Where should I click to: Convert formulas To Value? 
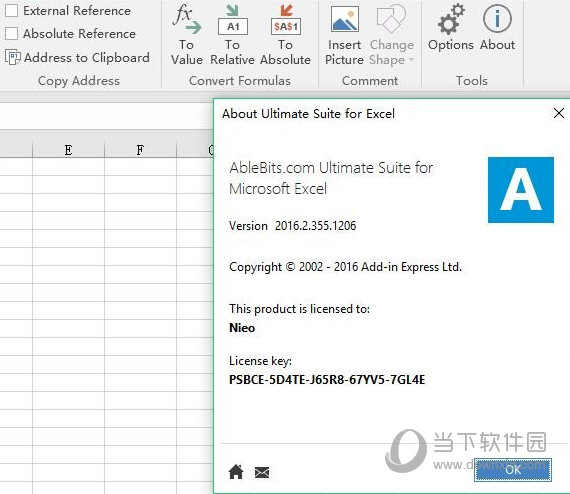tap(186, 35)
